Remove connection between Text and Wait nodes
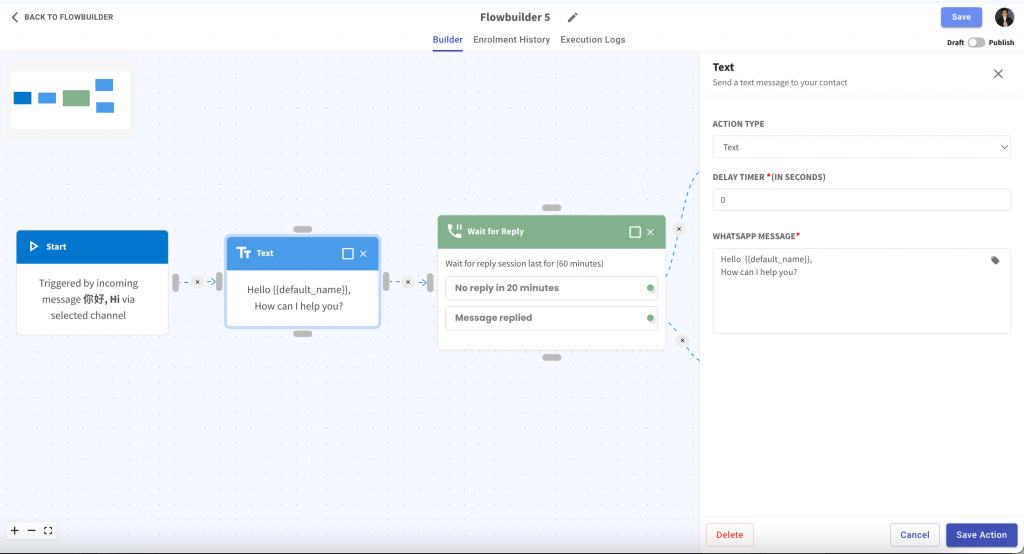 408,282
